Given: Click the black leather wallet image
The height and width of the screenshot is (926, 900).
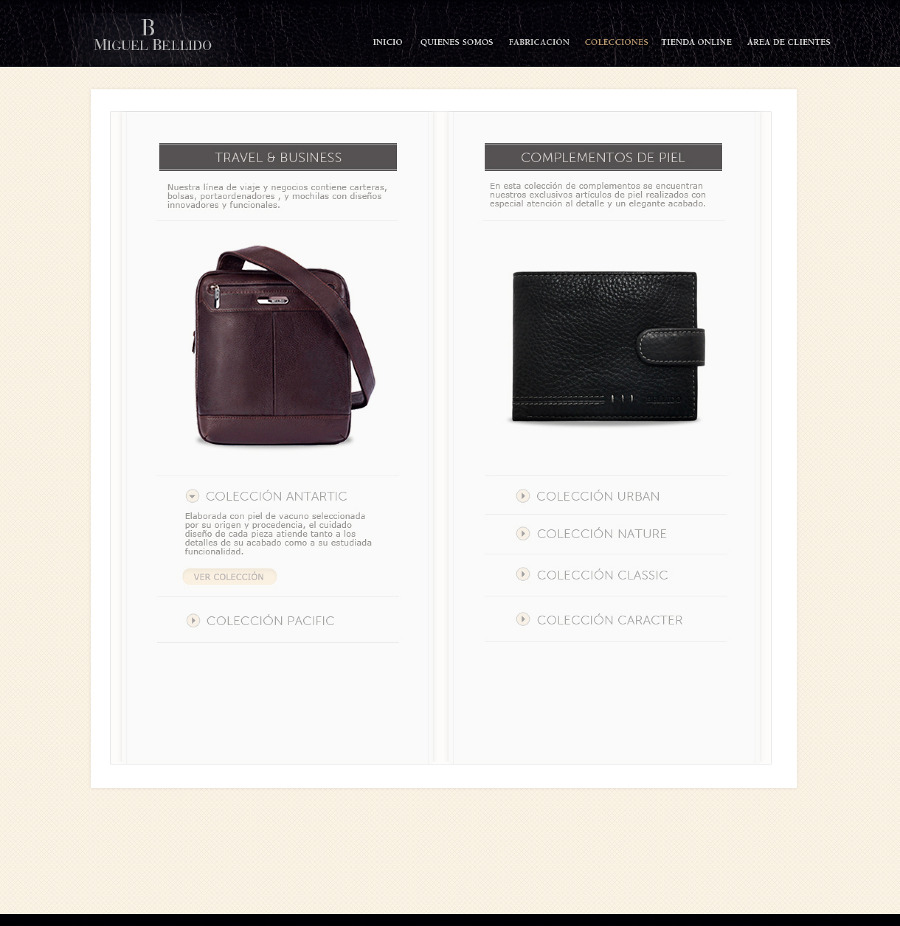Looking at the screenshot, I should click(x=608, y=347).
